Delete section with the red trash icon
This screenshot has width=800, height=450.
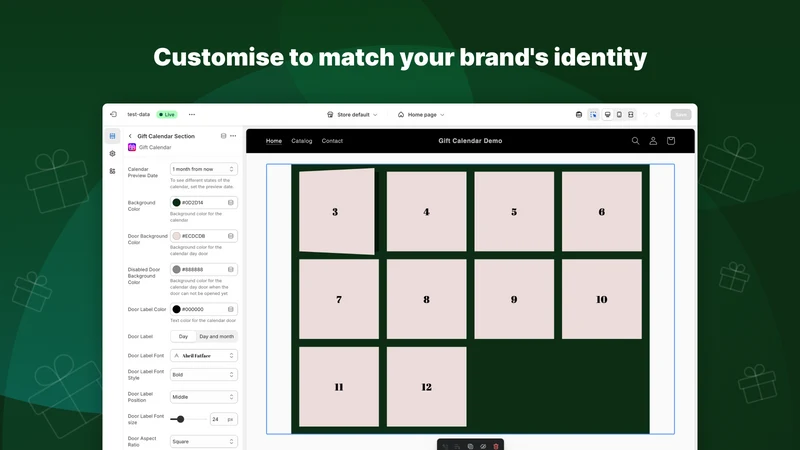[x=496, y=446]
